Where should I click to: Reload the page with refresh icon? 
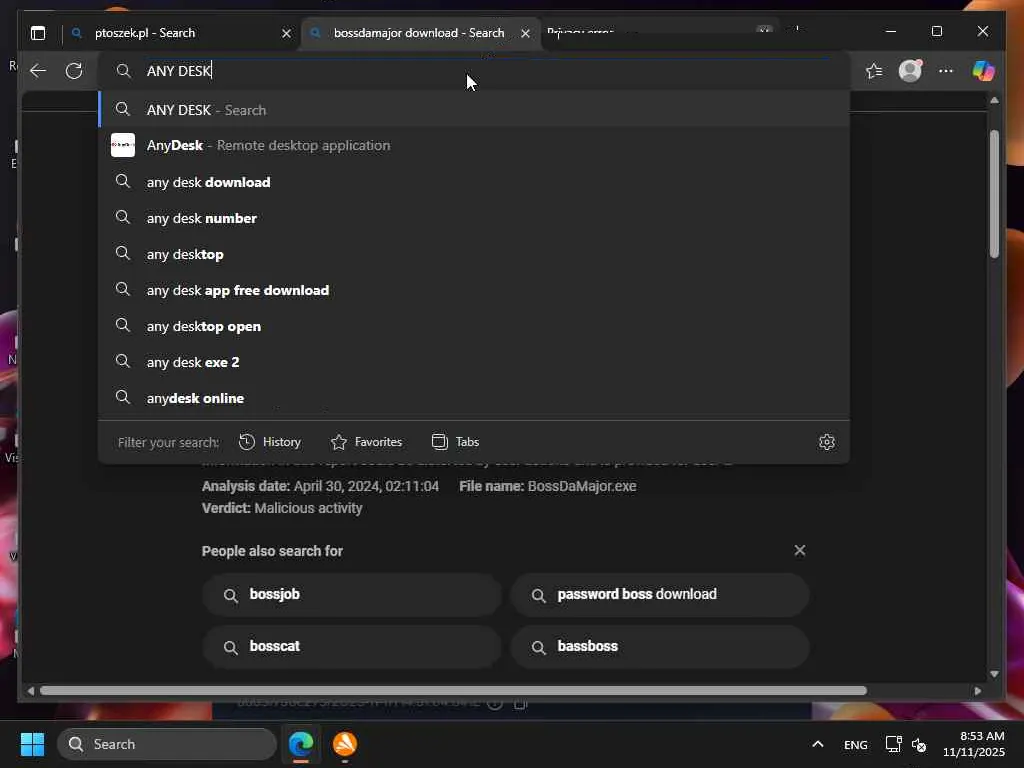click(x=74, y=71)
